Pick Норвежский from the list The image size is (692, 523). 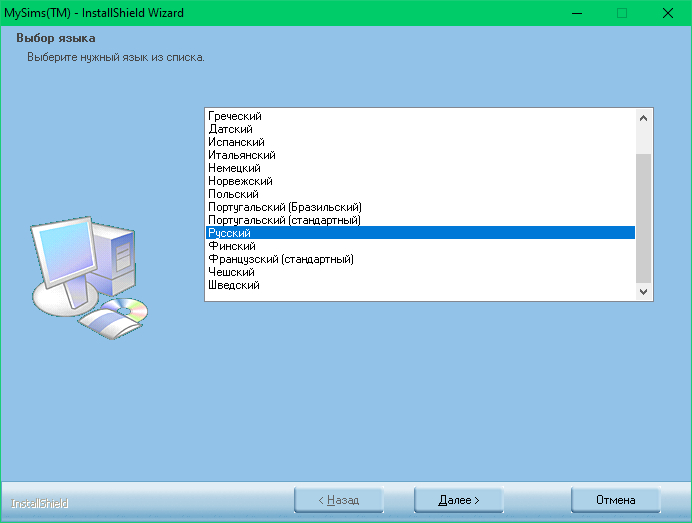(421, 181)
